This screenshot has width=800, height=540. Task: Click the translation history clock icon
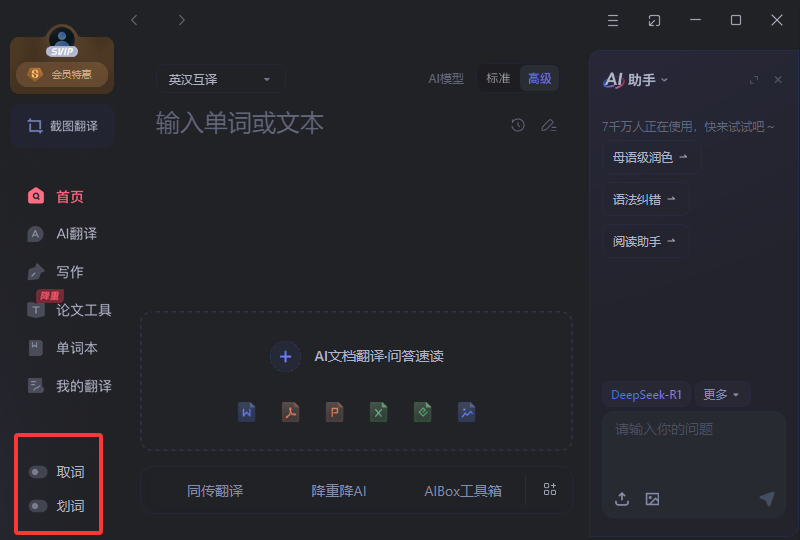click(x=518, y=125)
